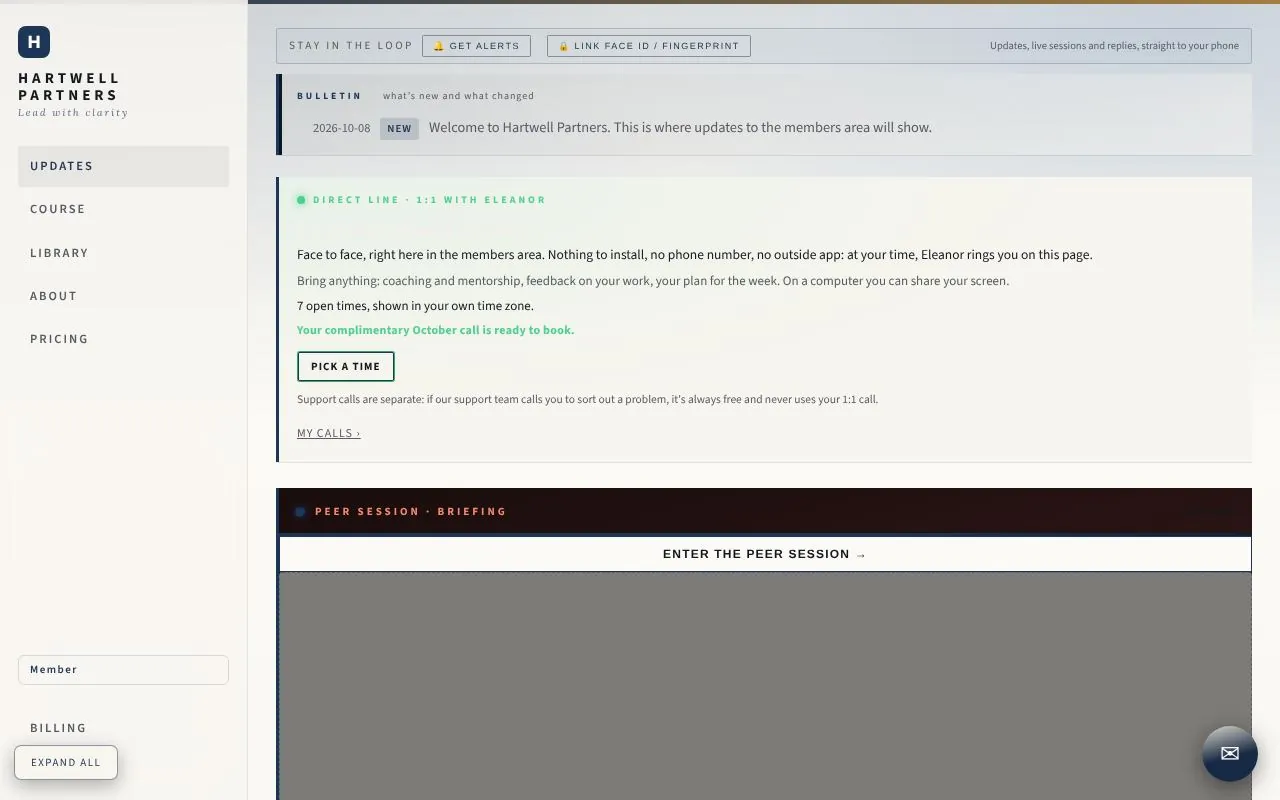
Task: Click Enter the Peer Session button
Action: [765, 554]
